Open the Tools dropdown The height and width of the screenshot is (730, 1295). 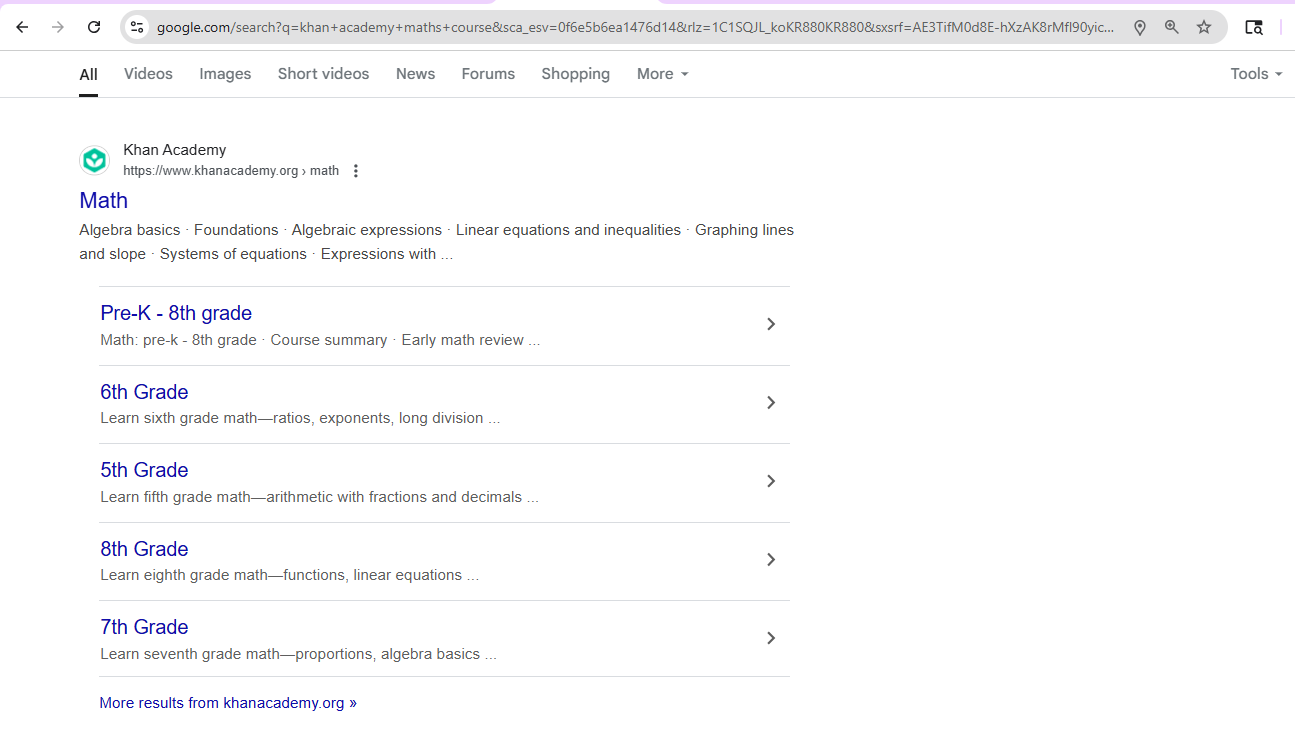(x=1256, y=74)
